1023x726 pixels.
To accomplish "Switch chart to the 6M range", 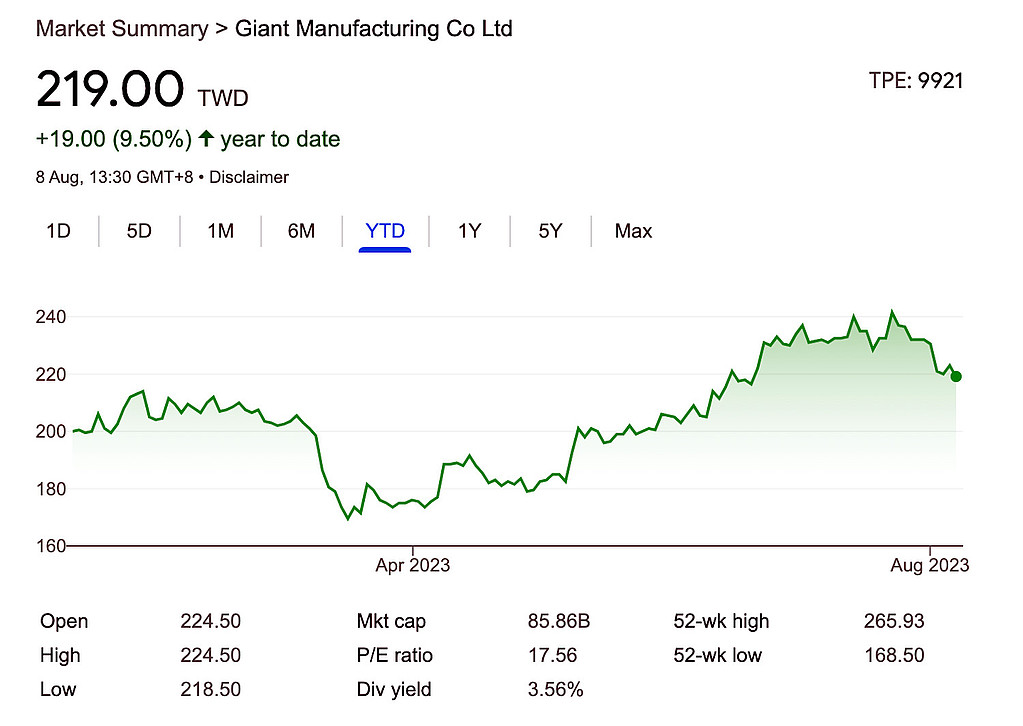I will click(301, 231).
